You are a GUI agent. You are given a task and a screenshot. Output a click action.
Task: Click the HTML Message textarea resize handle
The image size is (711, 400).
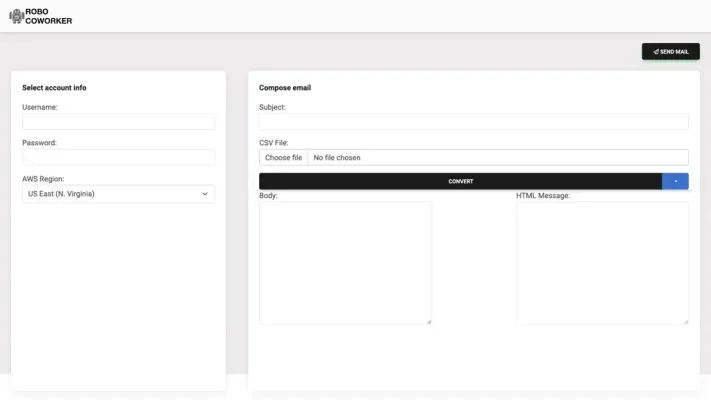click(x=686, y=322)
